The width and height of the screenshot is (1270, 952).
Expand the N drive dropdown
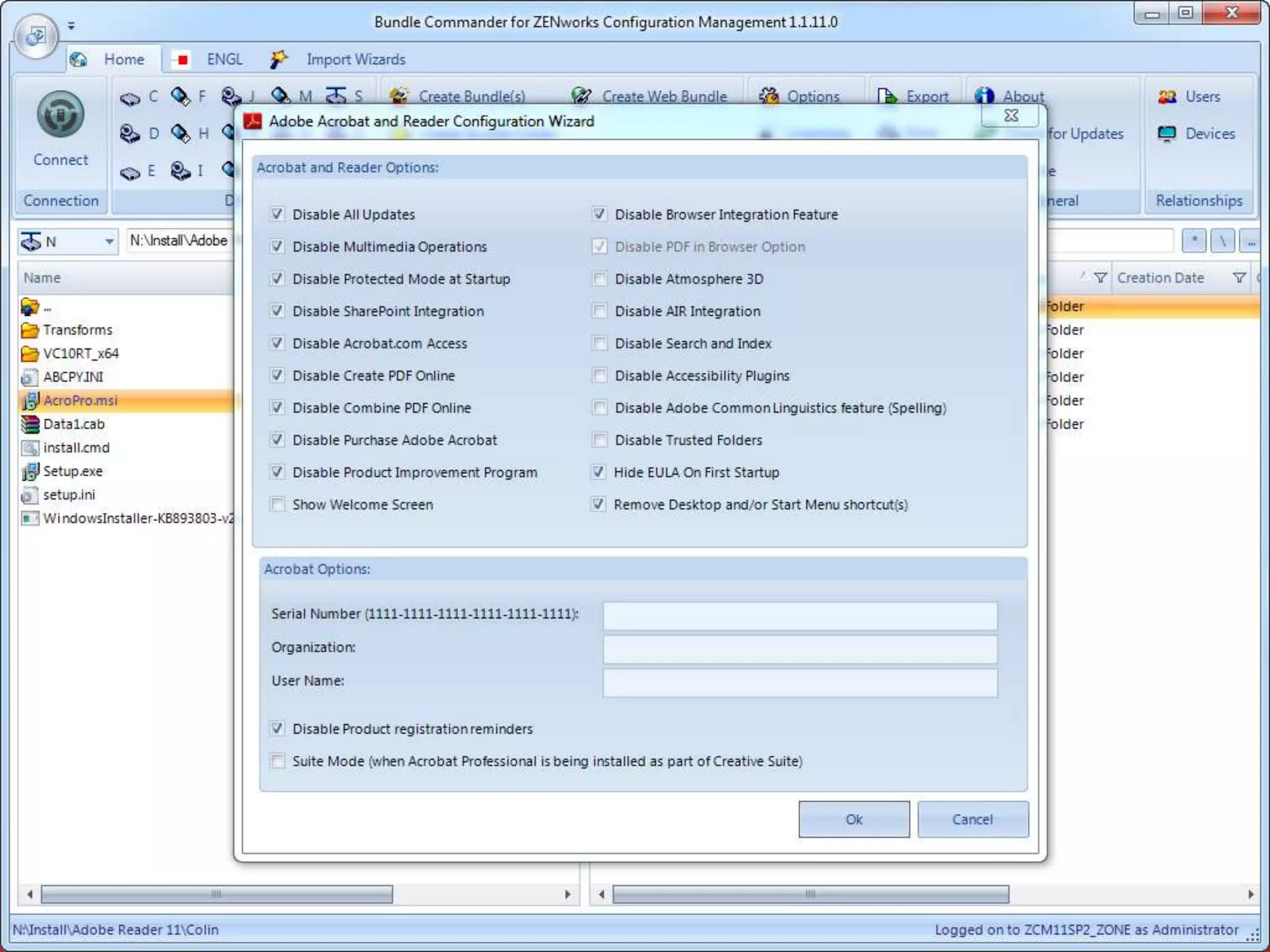pyautogui.click(x=109, y=241)
